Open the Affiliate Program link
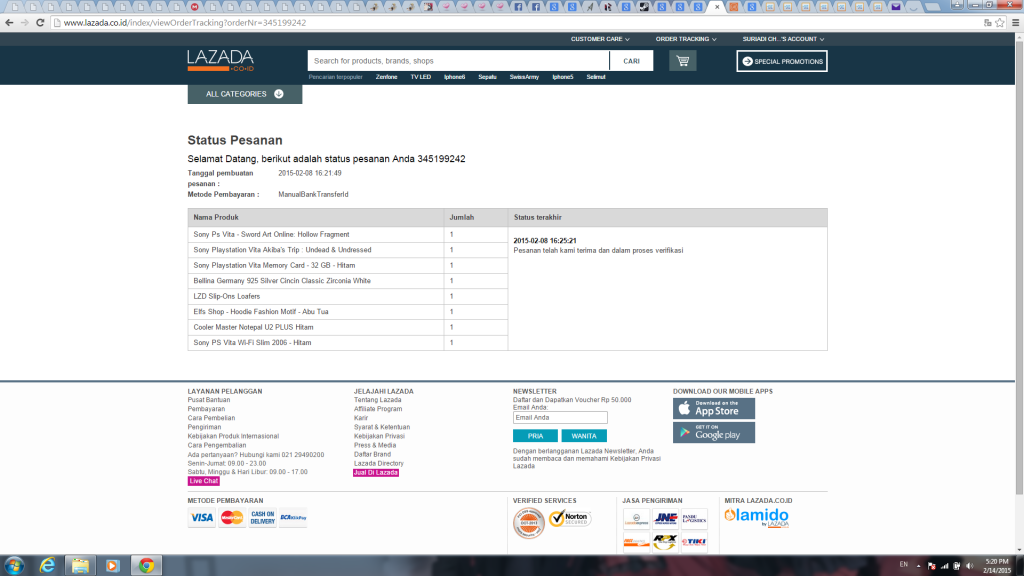Image resolution: width=1024 pixels, height=576 pixels. [x=378, y=409]
